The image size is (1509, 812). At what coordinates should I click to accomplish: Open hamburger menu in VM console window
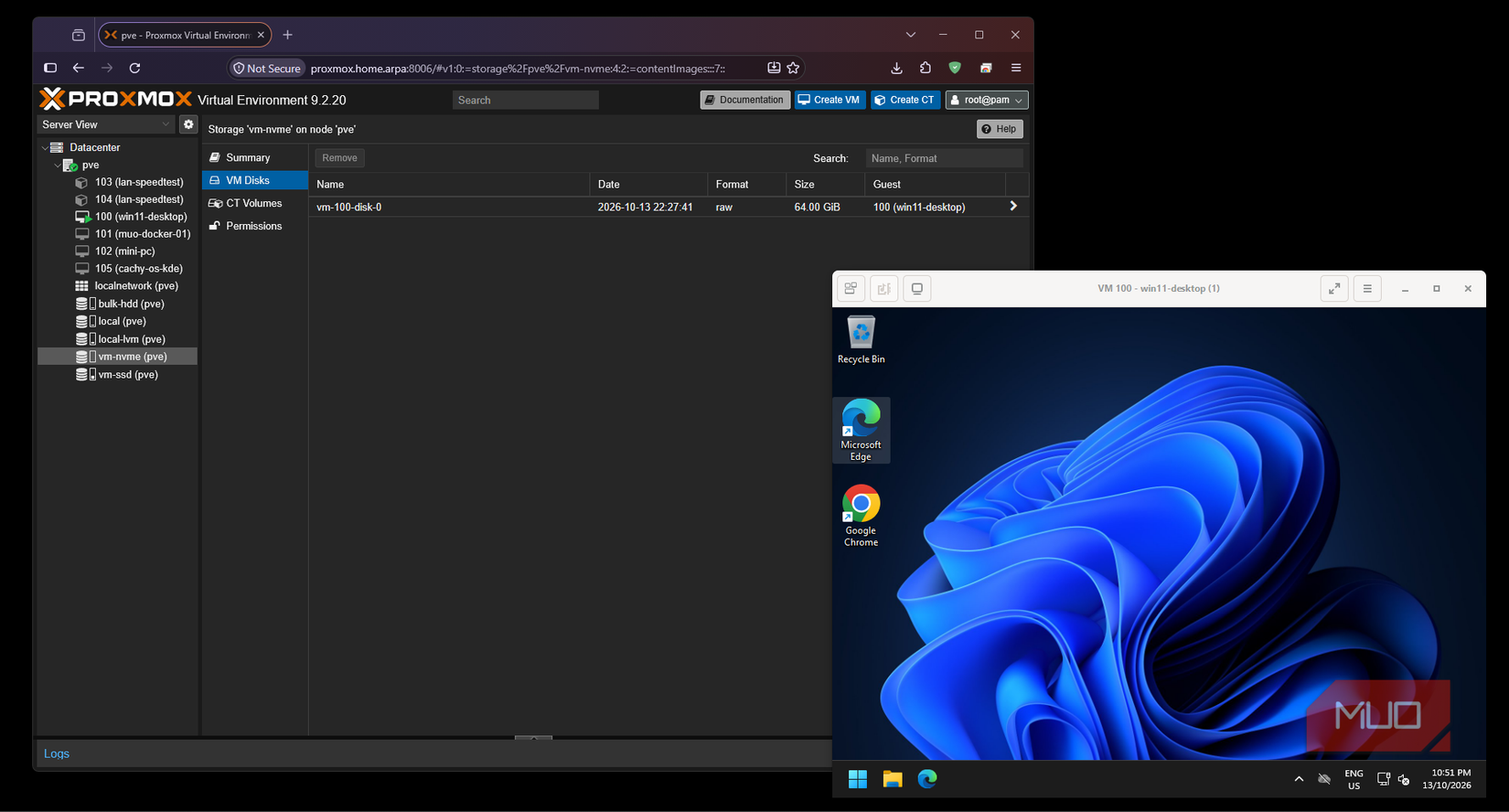(1367, 289)
